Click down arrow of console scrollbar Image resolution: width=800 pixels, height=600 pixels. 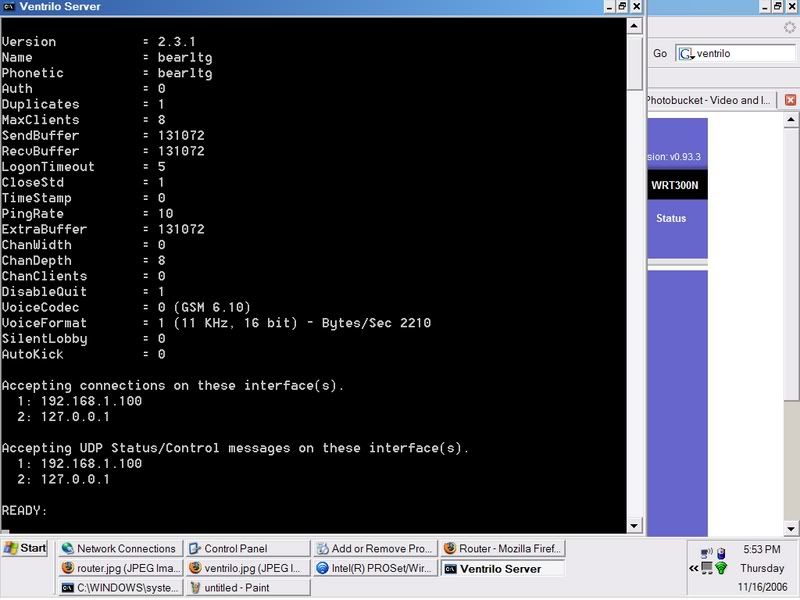(x=634, y=526)
